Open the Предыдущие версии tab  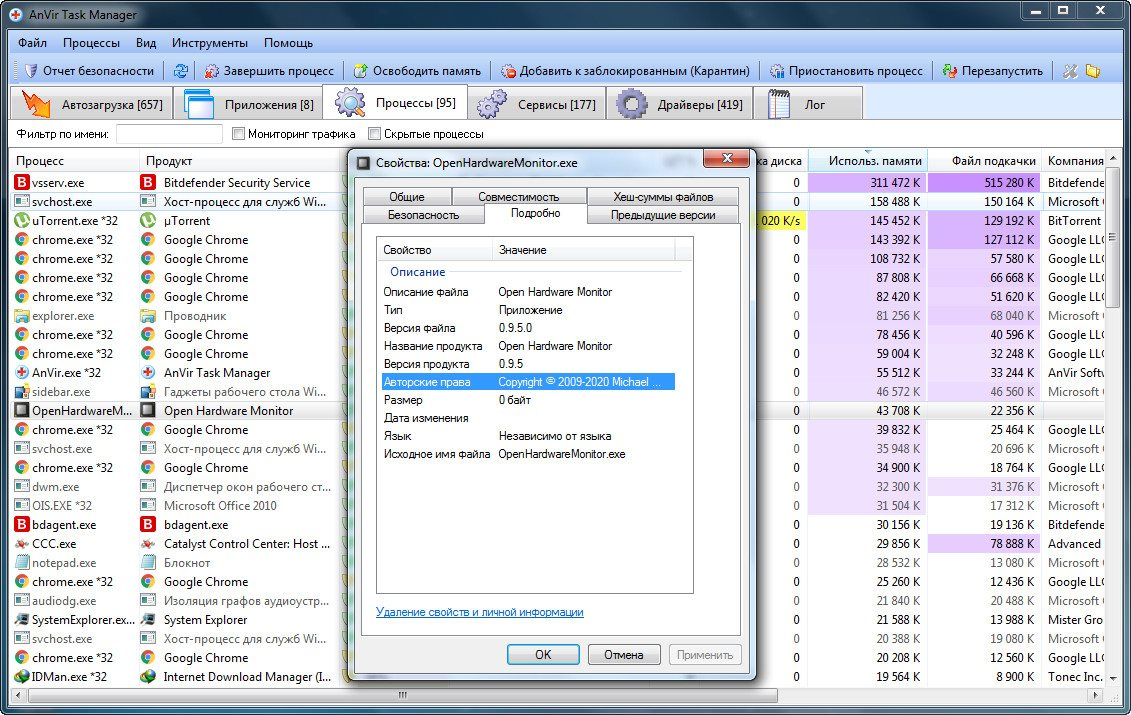tap(663, 215)
